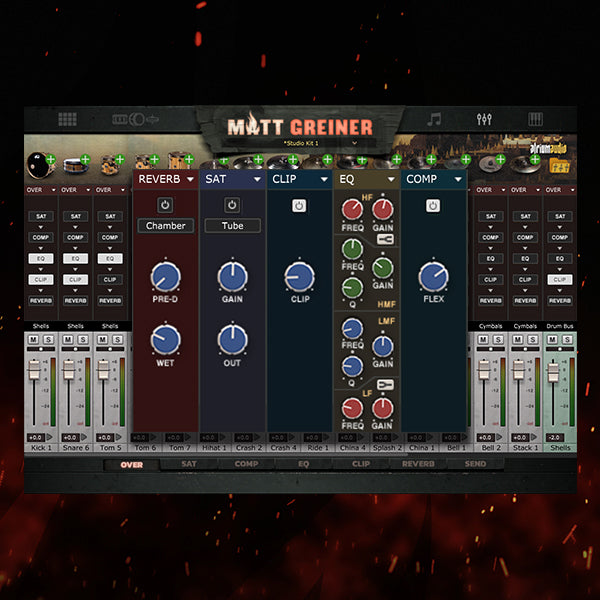Toggle the REVERB module power button
Viewport: 600px width, 600px height.
coord(165,205)
